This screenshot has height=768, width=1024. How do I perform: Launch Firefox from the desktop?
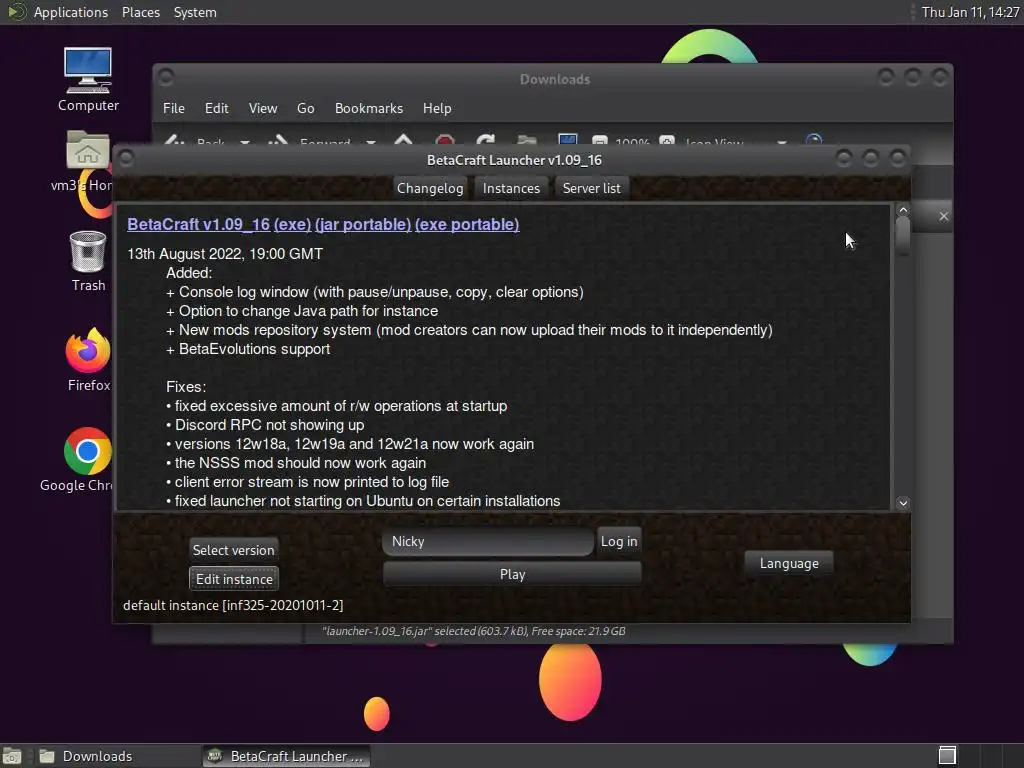pyautogui.click(x=88, y=359)
